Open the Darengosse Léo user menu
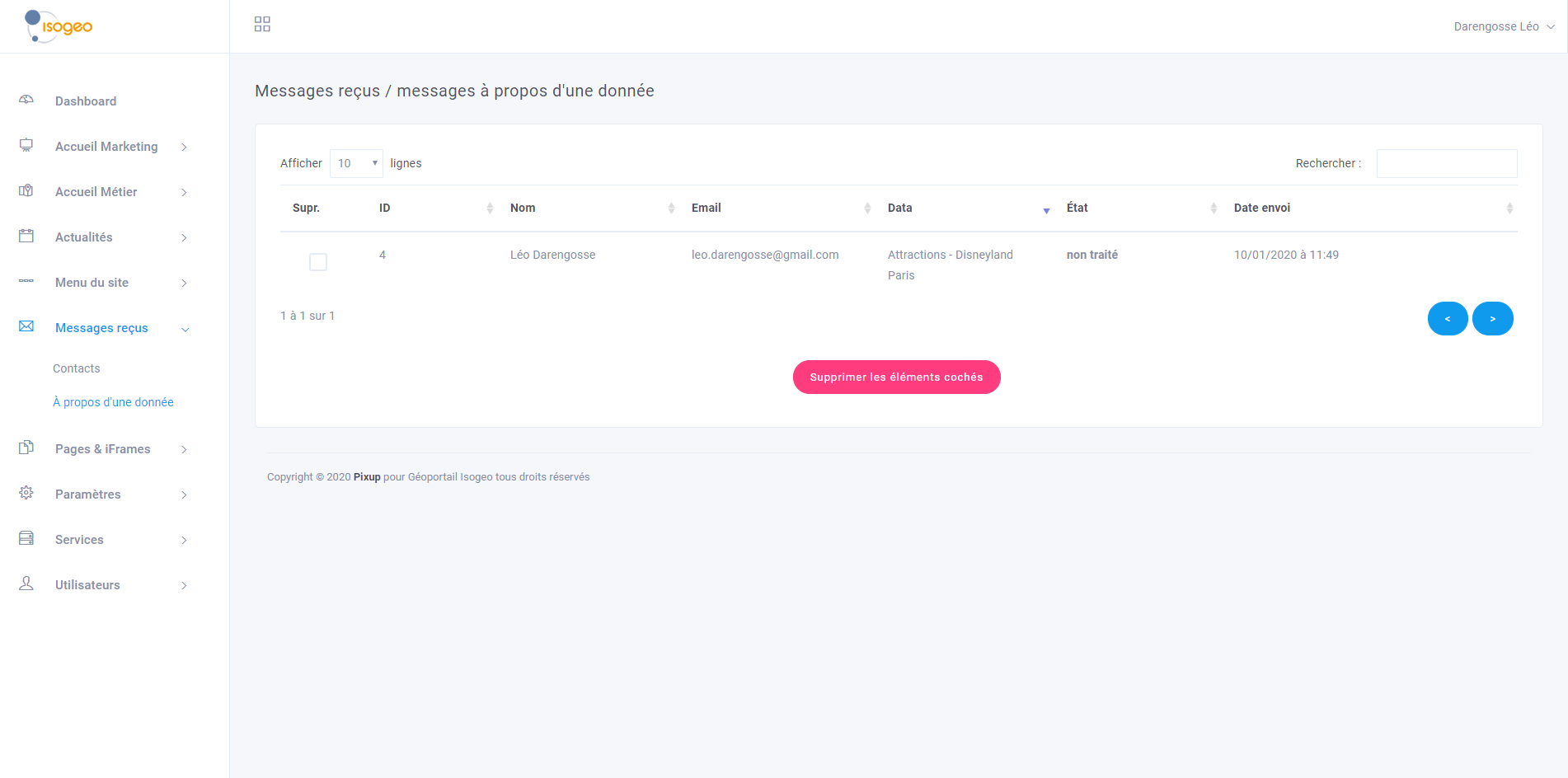 [x=1504, y=26]
